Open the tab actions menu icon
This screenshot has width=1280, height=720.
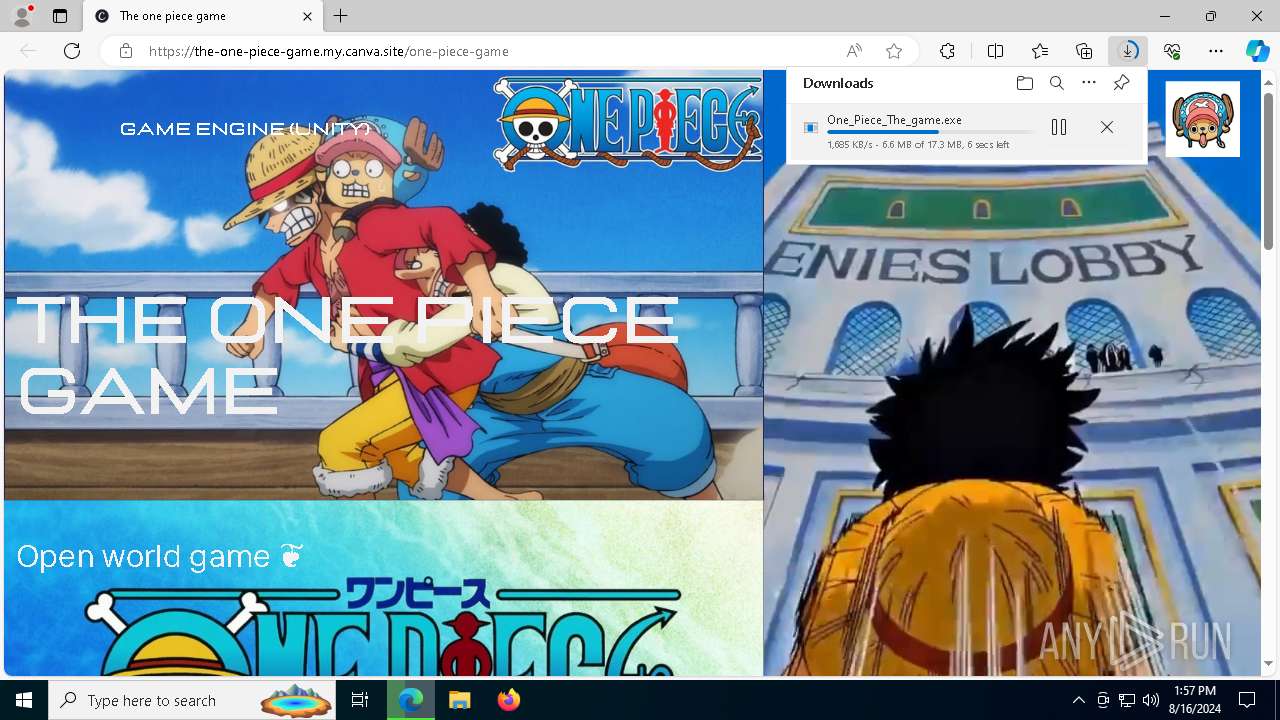[x=60, y=16]
